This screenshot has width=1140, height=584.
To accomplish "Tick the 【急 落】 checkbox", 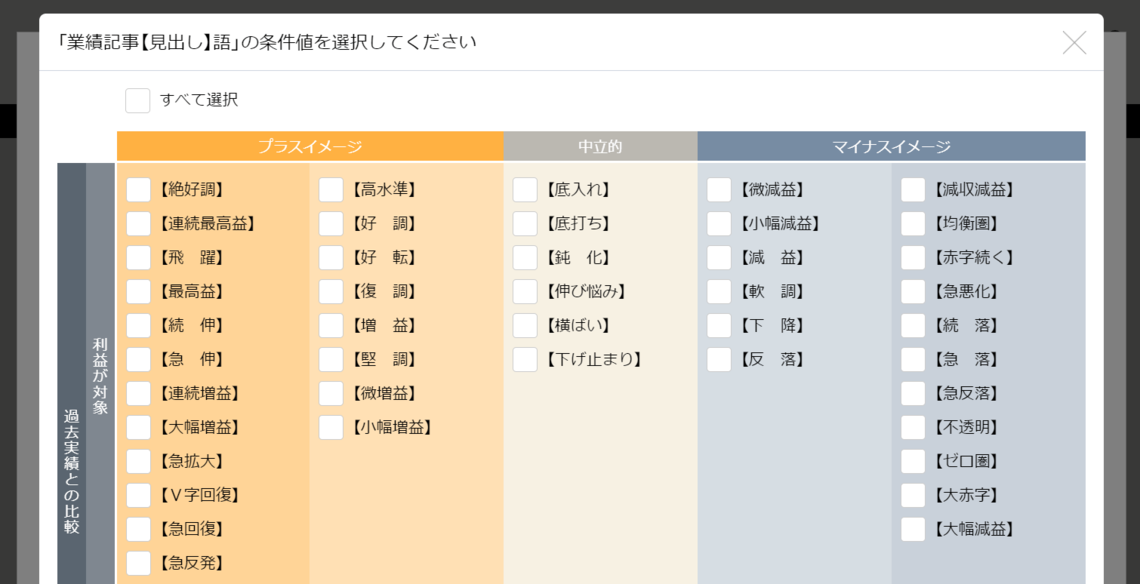I will point(913,359).
